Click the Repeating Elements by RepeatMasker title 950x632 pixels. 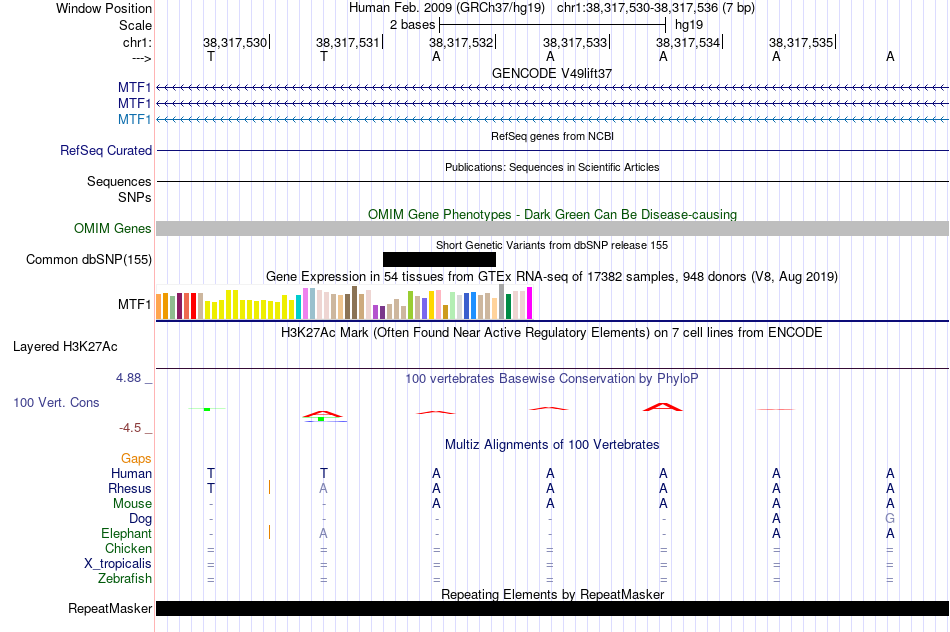coord(553,594)
